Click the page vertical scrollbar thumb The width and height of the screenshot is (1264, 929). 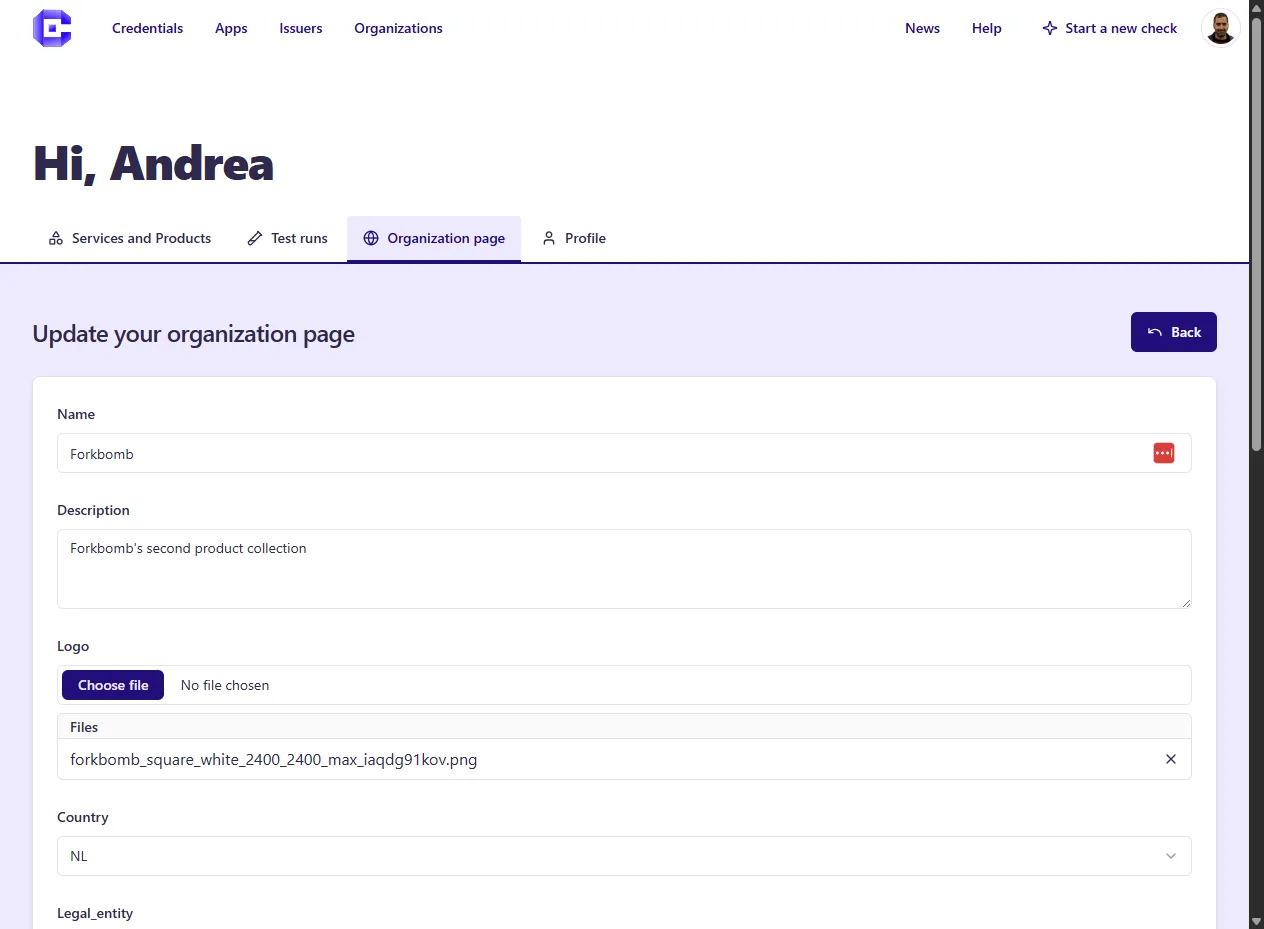click(1256, 232)
